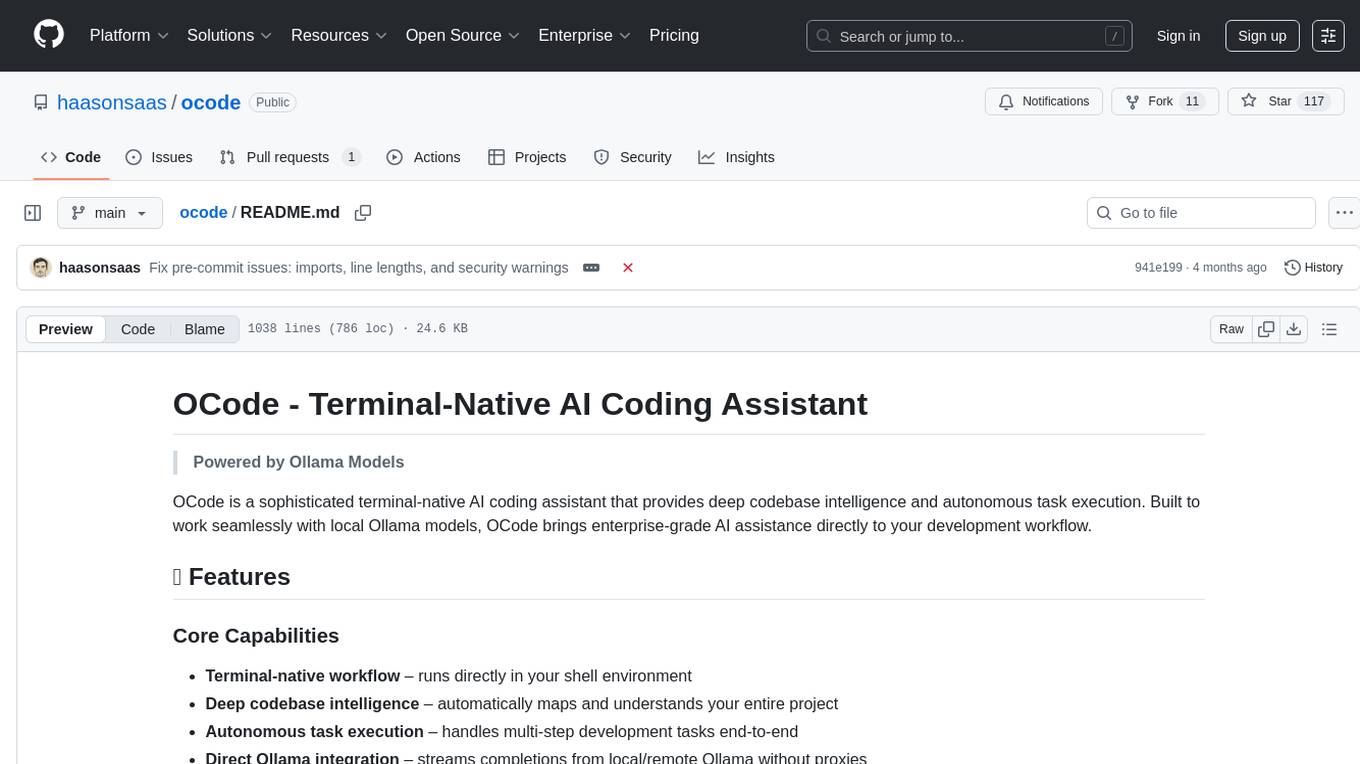Focus the Go to file field
This screenshot has width=1360, height=764.
coord(1201,213)
